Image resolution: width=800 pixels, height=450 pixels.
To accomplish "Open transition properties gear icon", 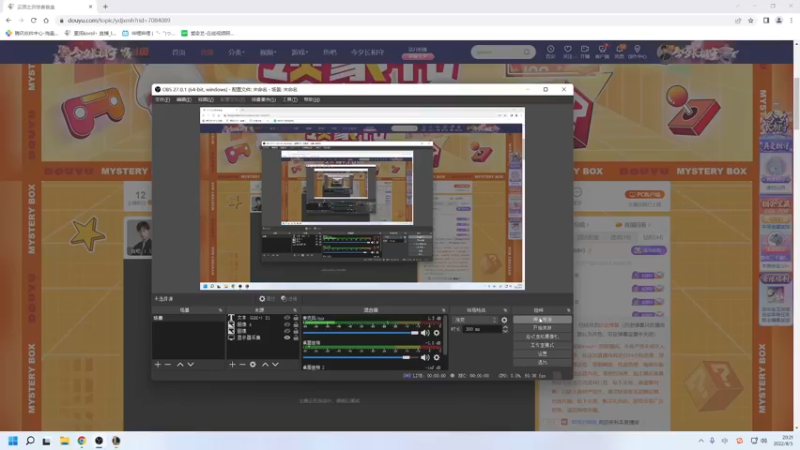I will (x=504, y=320).
